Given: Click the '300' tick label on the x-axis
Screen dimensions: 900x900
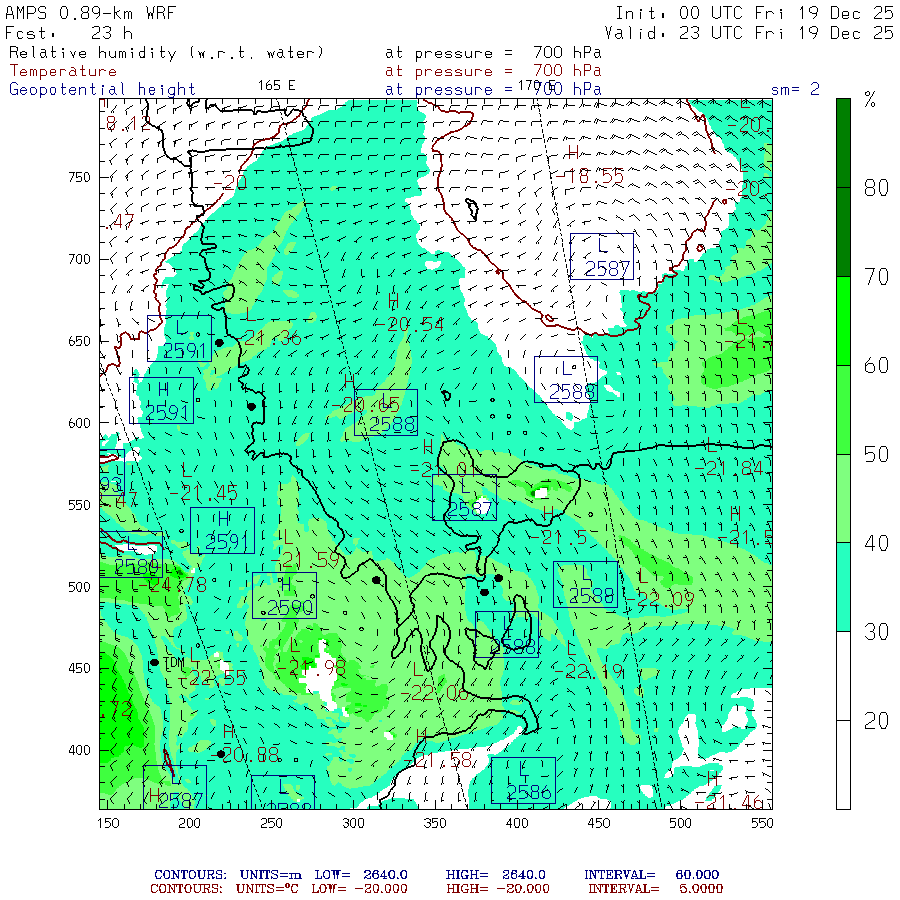Looking at the screenshot, I should click(x=354, y=823).
